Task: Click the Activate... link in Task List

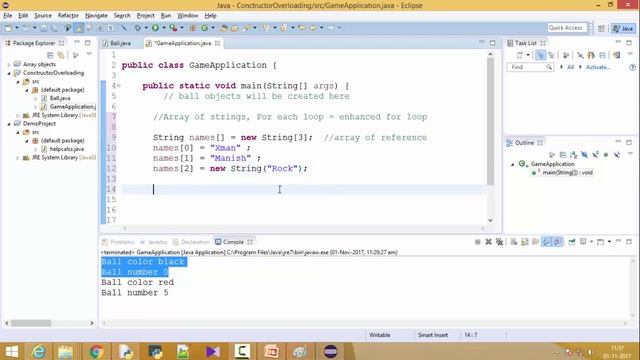Action: click(x=598, y=67)
